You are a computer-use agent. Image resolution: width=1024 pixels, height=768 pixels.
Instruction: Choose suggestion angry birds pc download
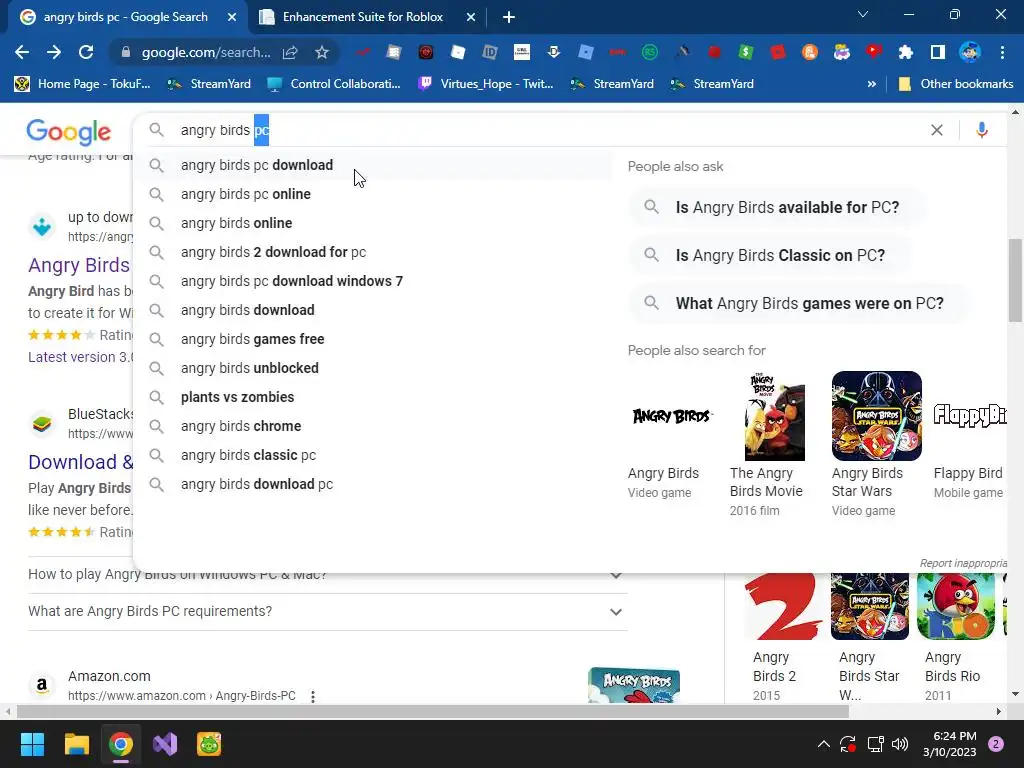[374, 165]
